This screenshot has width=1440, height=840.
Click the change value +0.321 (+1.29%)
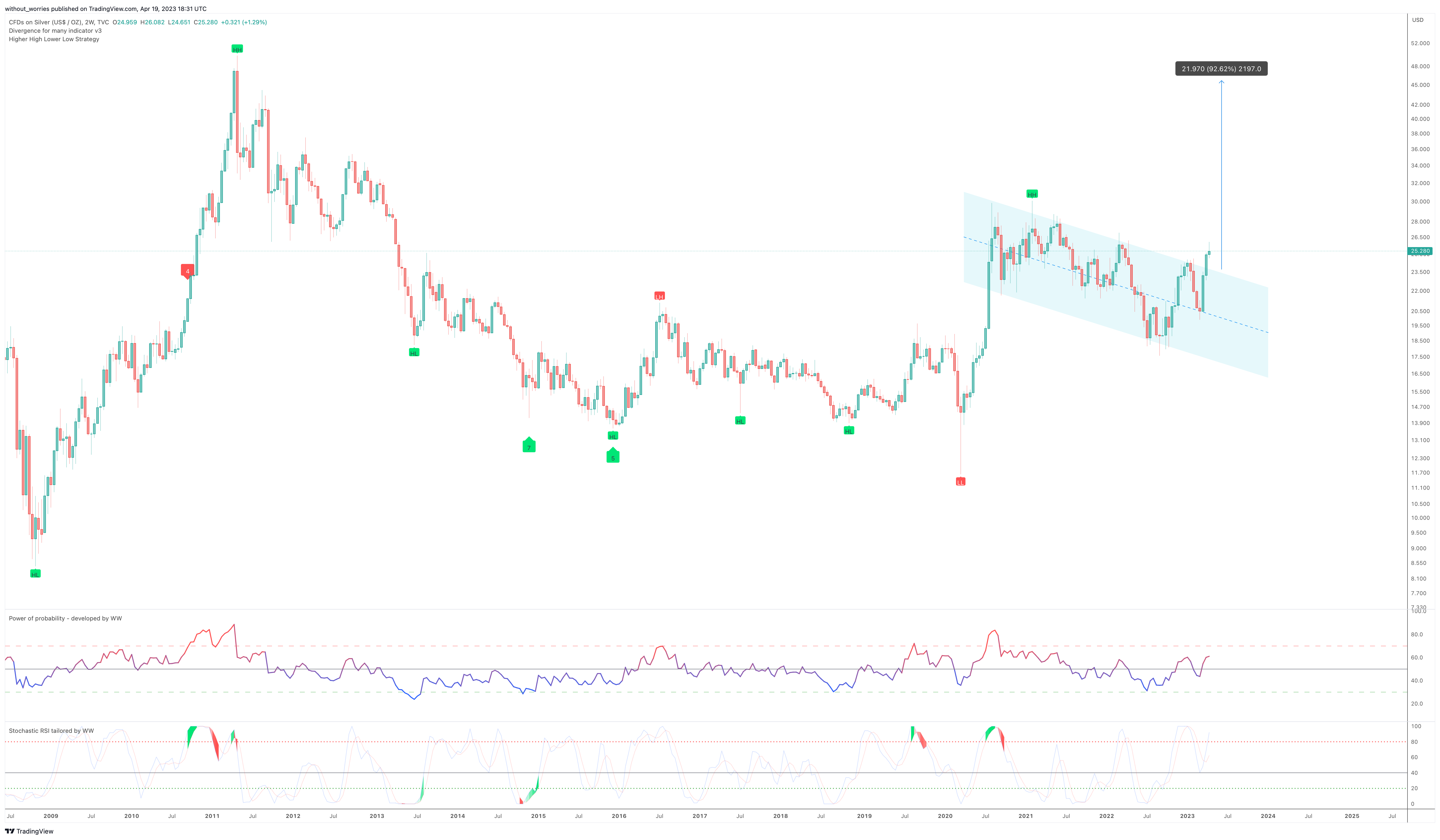244,22
